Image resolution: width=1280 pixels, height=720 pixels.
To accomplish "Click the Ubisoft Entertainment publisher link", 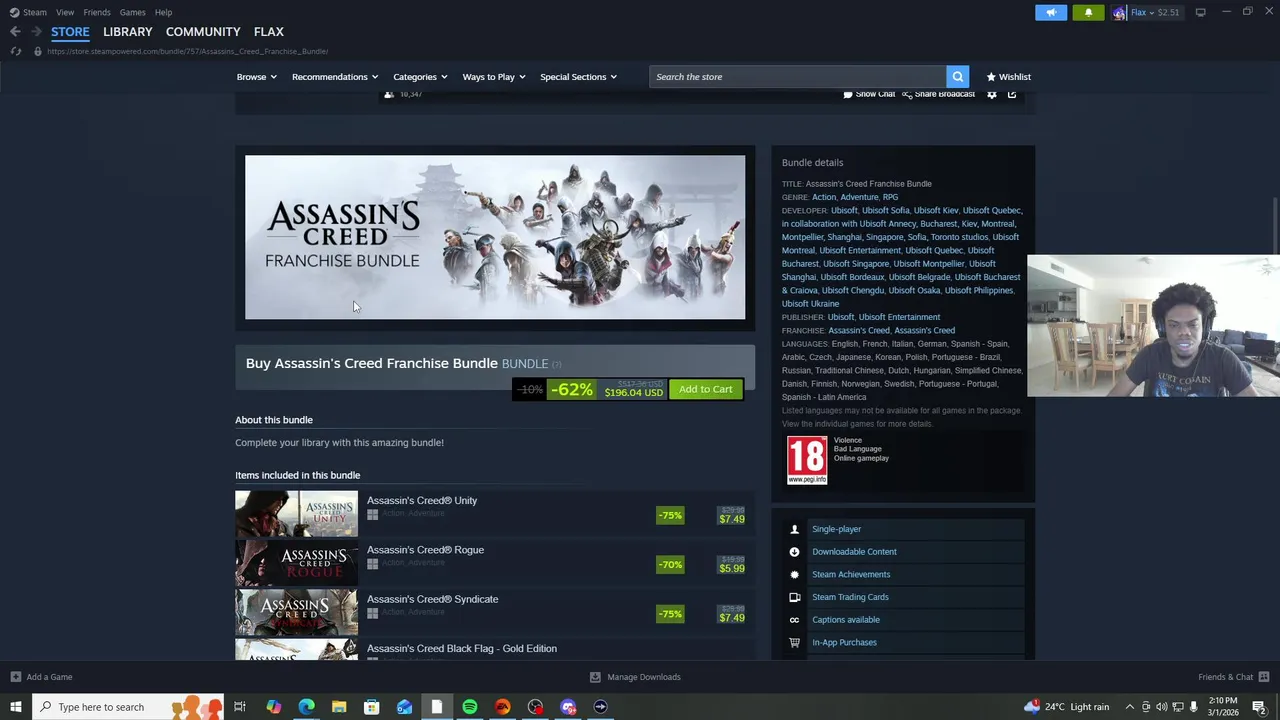I will coord(899,317).
